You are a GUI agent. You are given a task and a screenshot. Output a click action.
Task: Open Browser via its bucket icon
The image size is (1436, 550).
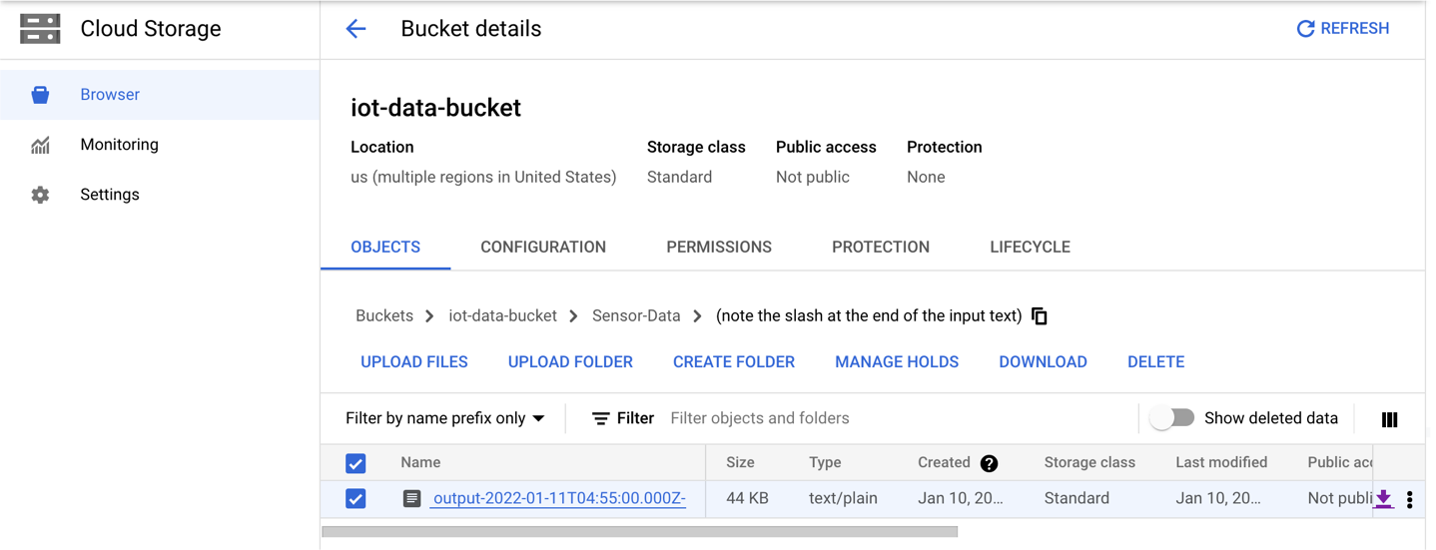point(40,95)
